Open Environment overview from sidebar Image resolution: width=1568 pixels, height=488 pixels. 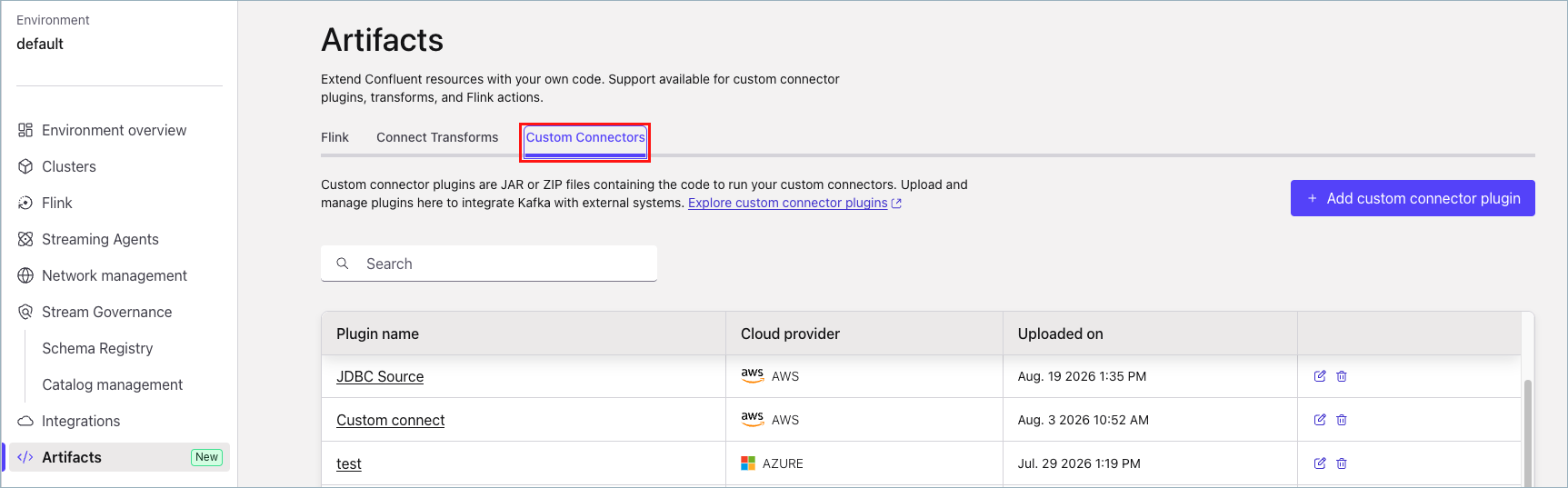click(114, 130)
